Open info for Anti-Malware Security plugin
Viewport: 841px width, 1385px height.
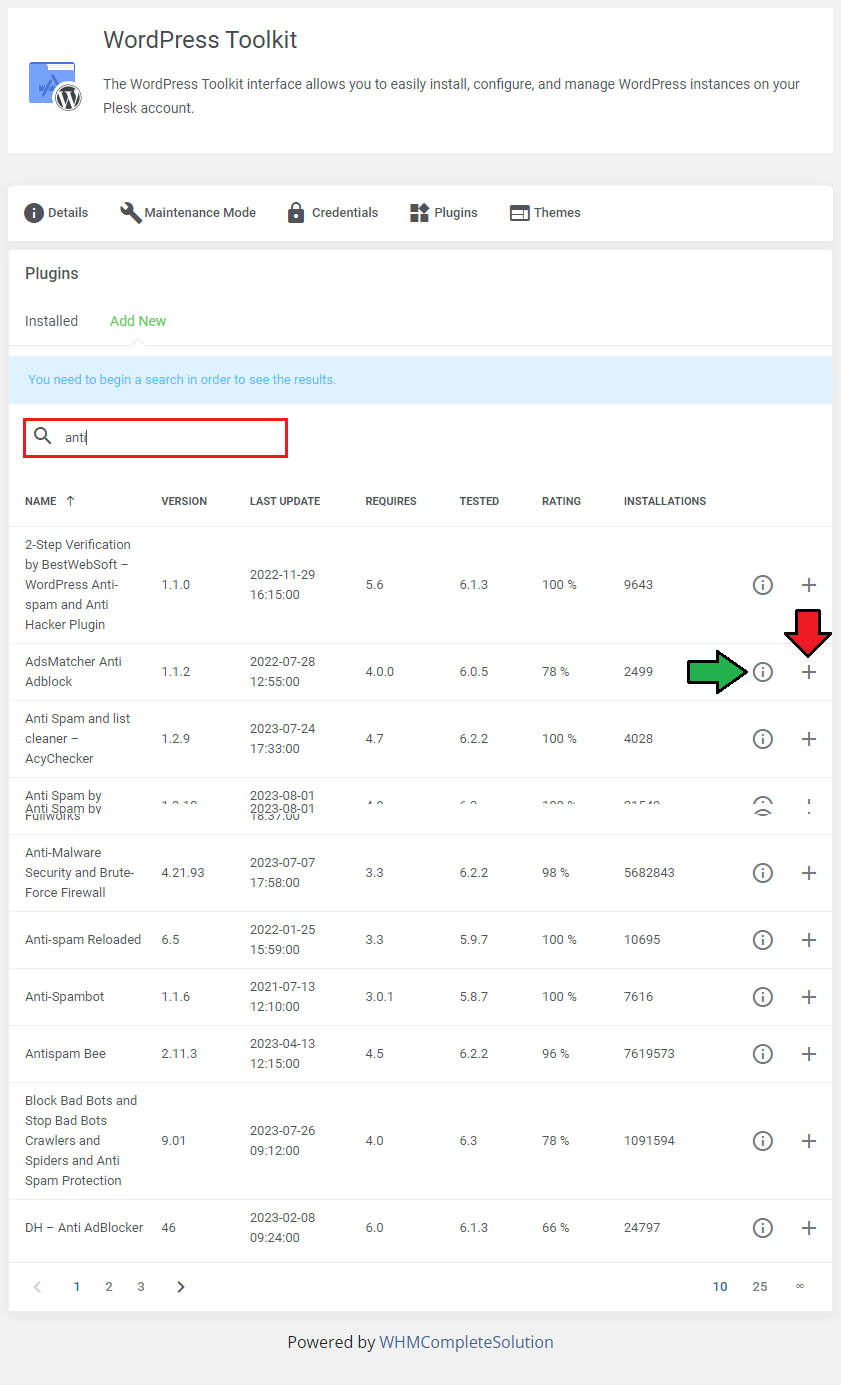[763, 873]
